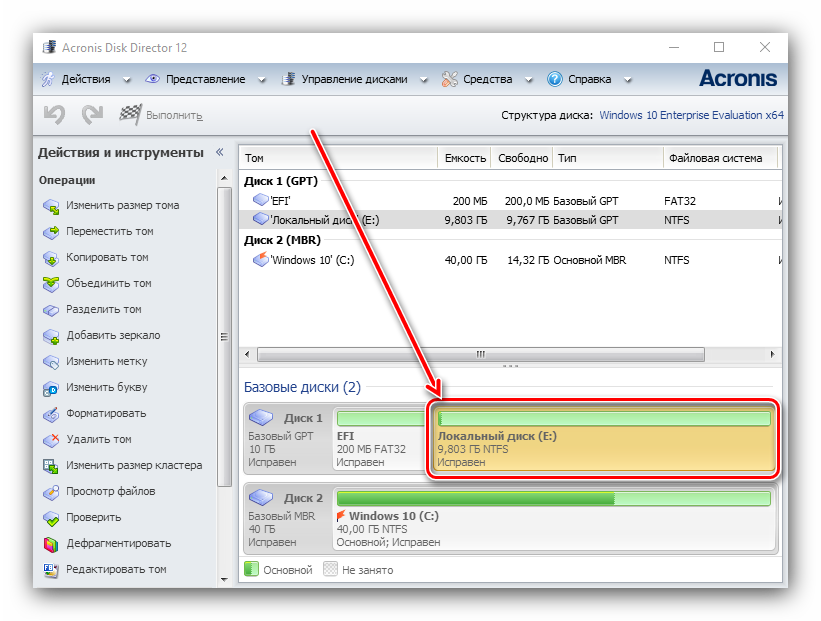The height and width of the screenshot is (621, 821).
Task: Collapse the Действия и инструменты sidebar panel
Action: point(221,153)
